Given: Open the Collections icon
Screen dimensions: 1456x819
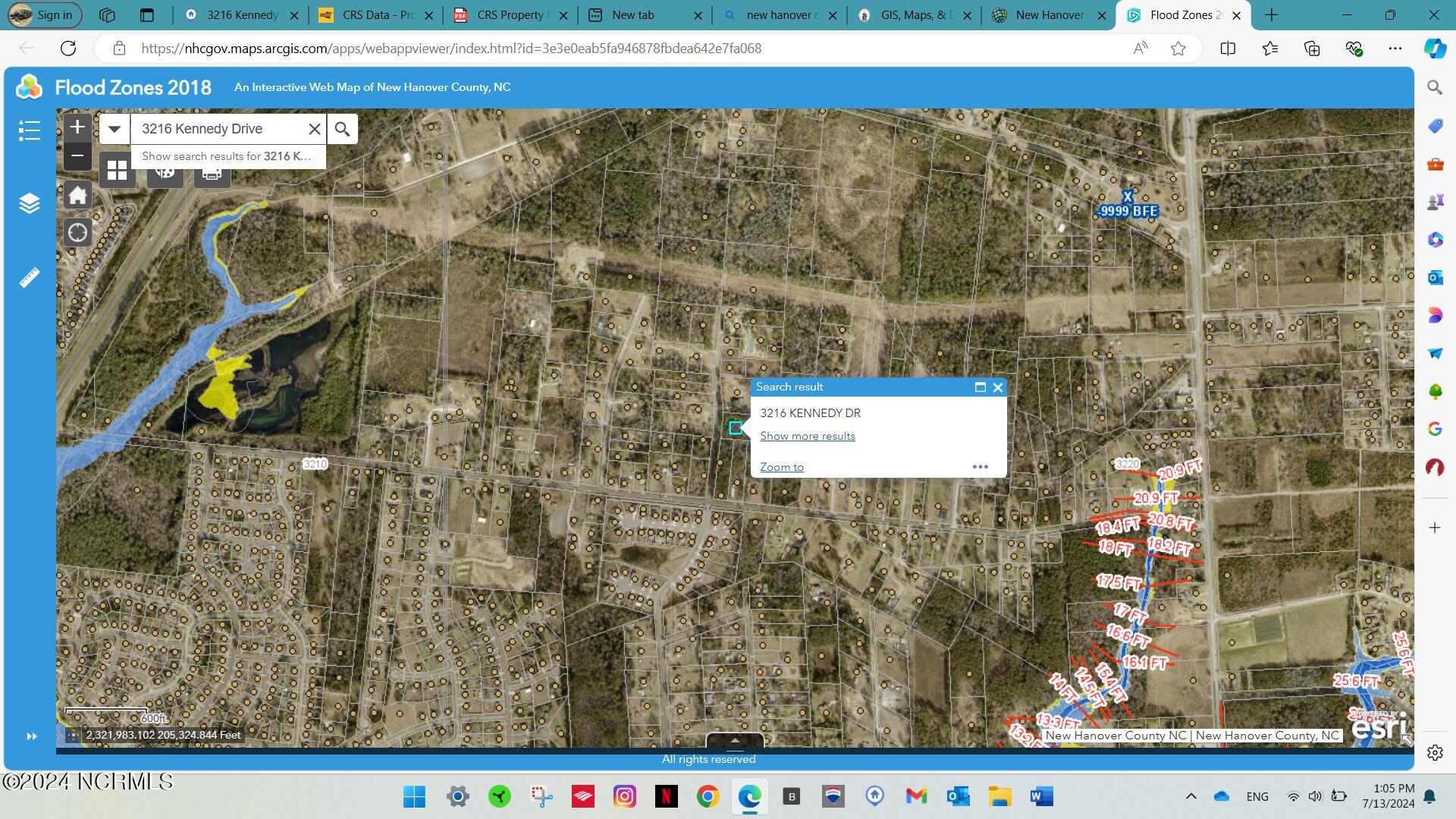Looking at the screenshot, I should (x=1312, y=49).
